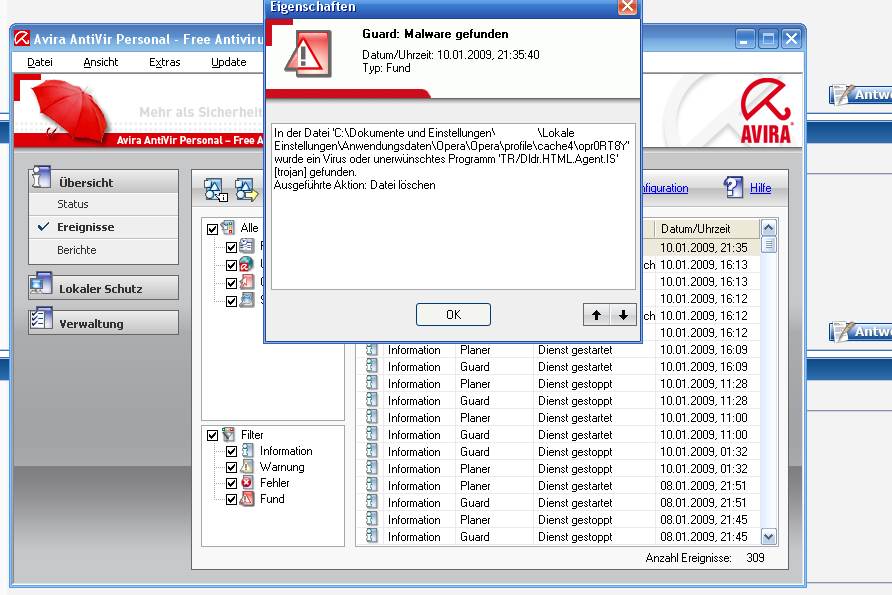
Task: Toggle checkbox beside the globe Updater icon
Action: (x=231, y=265)
